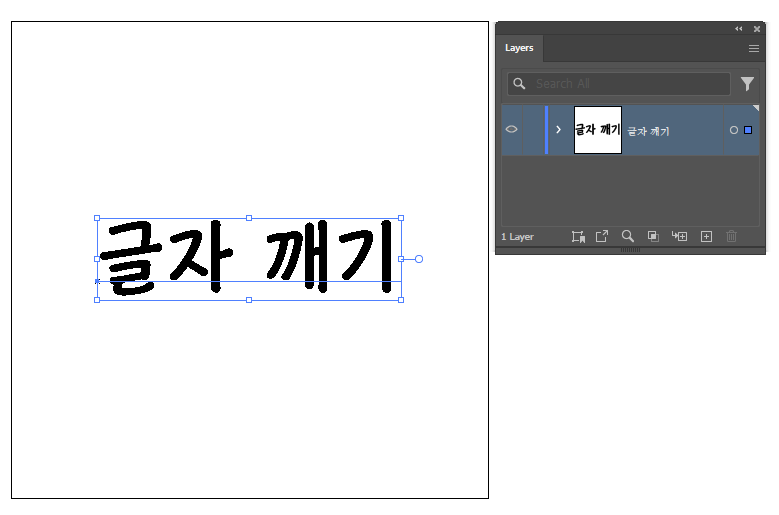Select the Layers tab
The image size is (779, 515).
[519, 48]
